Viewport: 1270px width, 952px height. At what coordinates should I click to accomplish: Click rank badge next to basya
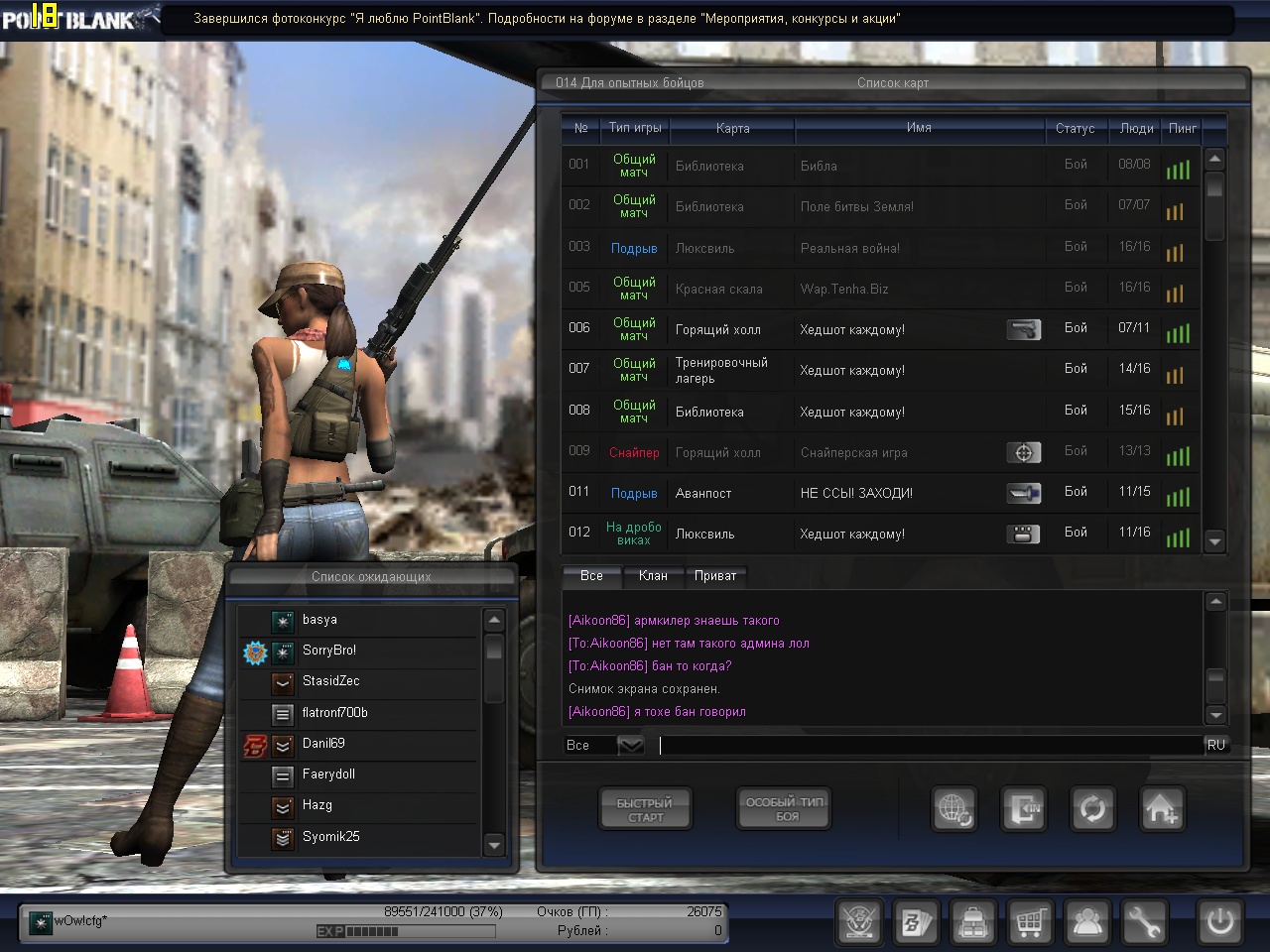(283, 621)
